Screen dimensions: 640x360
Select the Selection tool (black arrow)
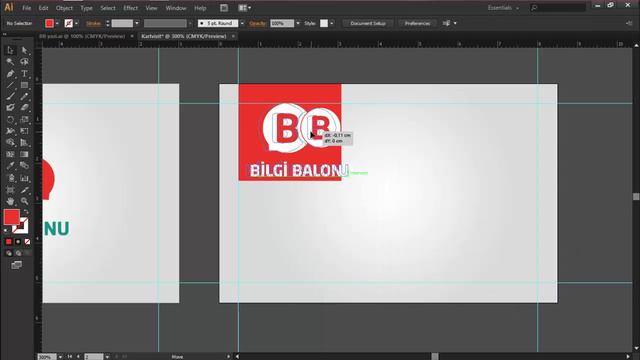point(10,50)
